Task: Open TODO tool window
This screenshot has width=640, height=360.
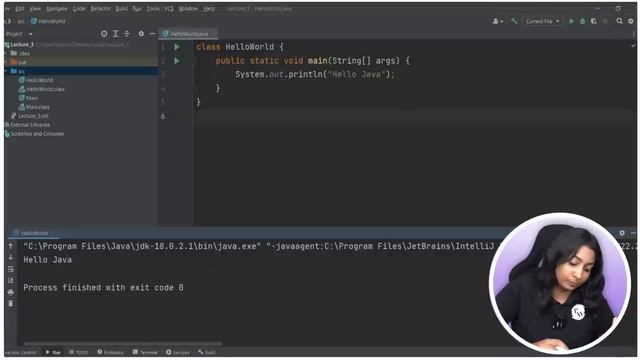Action: [78, 352]
